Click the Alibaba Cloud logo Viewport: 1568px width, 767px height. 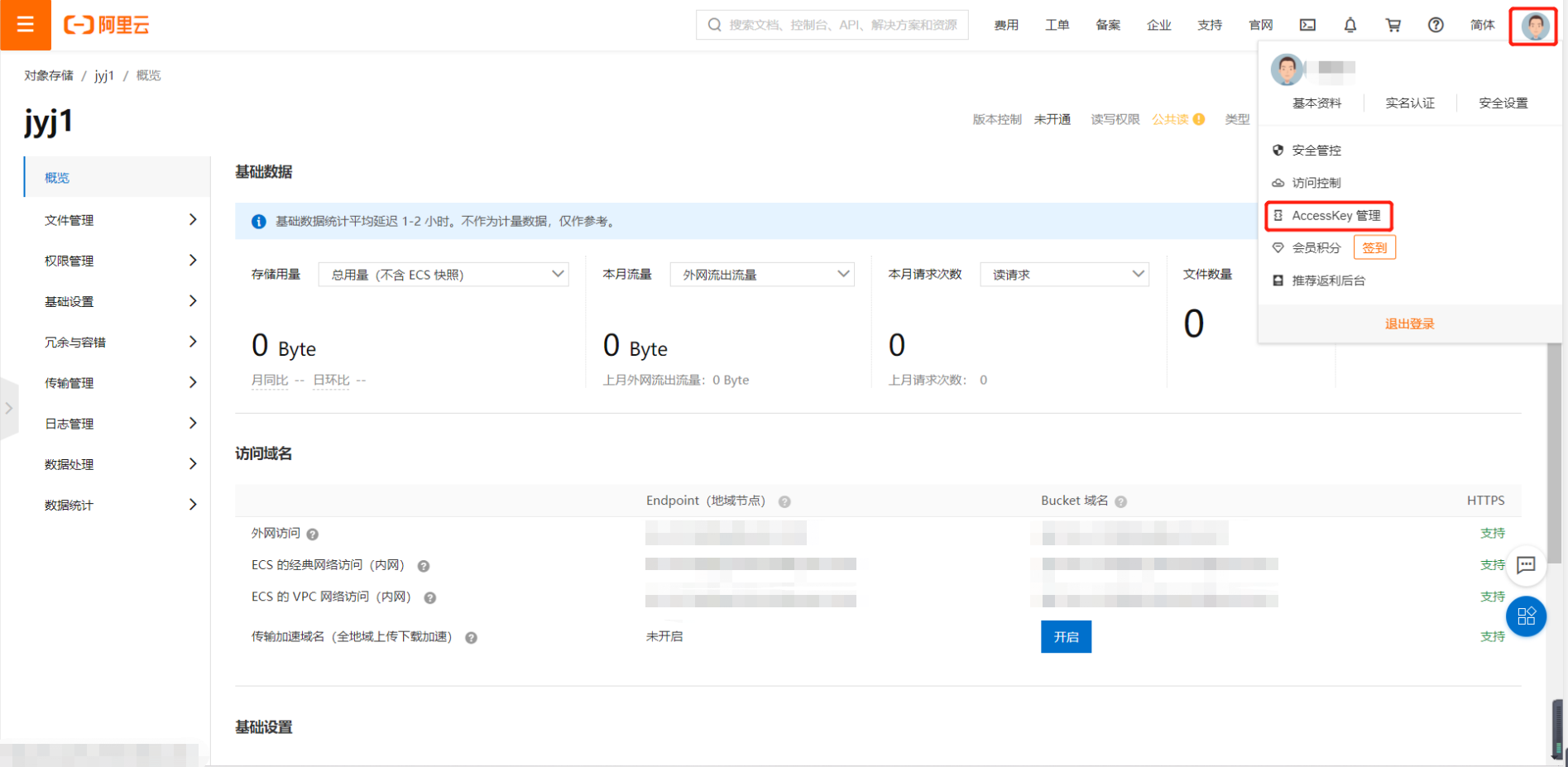click(x=107, y=25)
